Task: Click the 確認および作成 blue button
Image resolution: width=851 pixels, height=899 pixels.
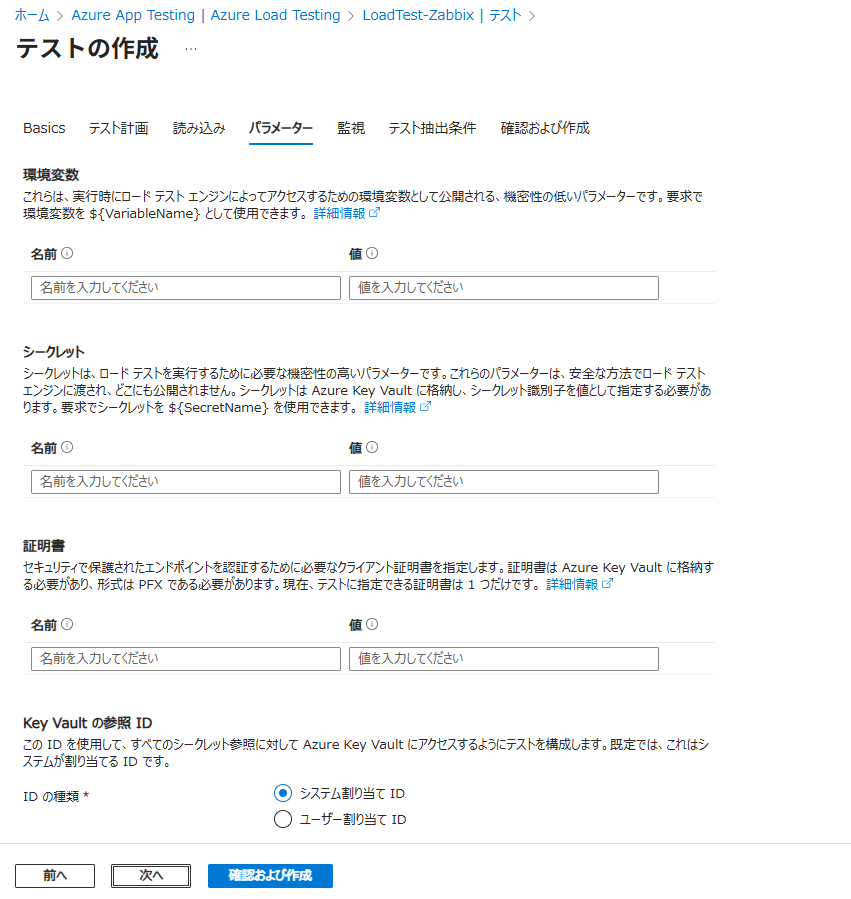Action: pos(270,875)
